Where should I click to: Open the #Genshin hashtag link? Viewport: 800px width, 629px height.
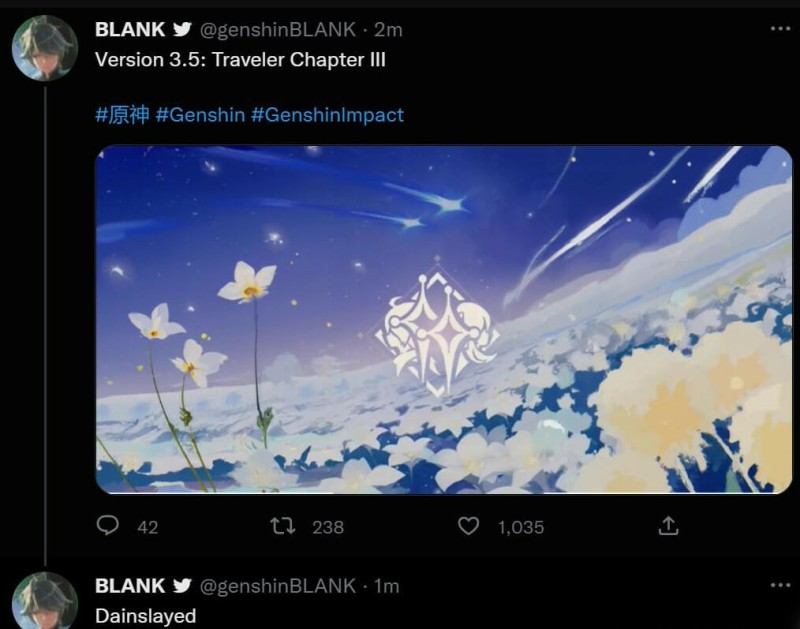click(x=200, y=115)
